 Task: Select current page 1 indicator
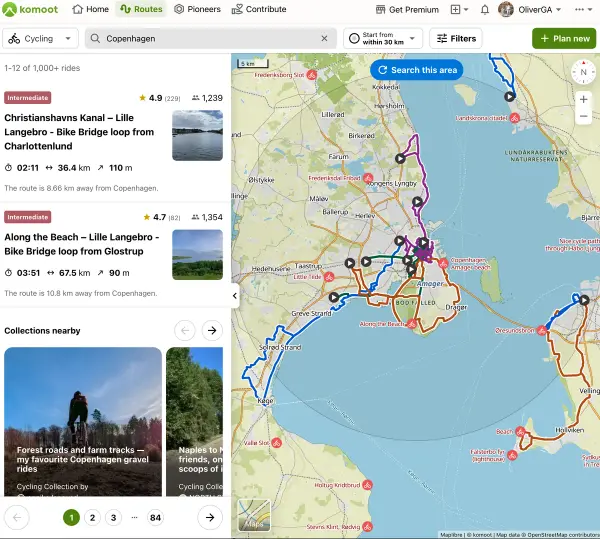71,518
